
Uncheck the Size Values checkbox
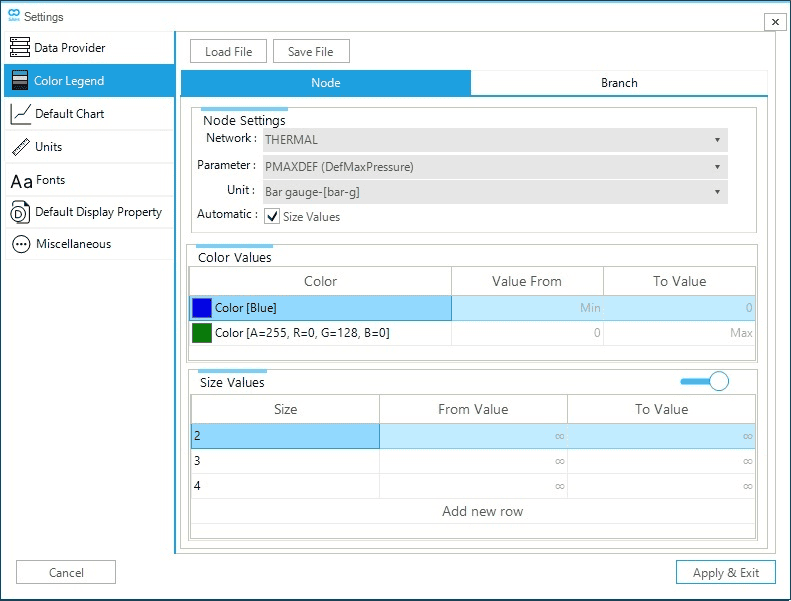(272, 216)
